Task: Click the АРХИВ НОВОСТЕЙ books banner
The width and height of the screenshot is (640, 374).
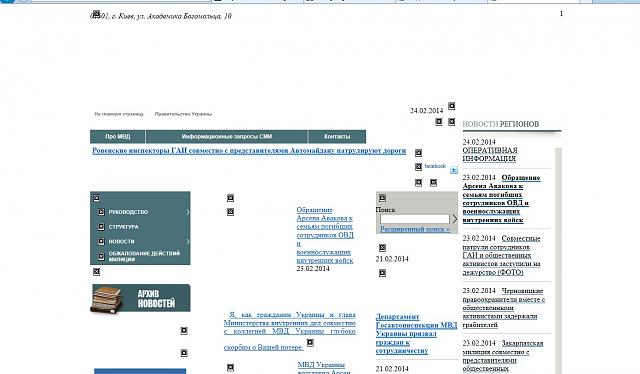Action: pos(140,299)
